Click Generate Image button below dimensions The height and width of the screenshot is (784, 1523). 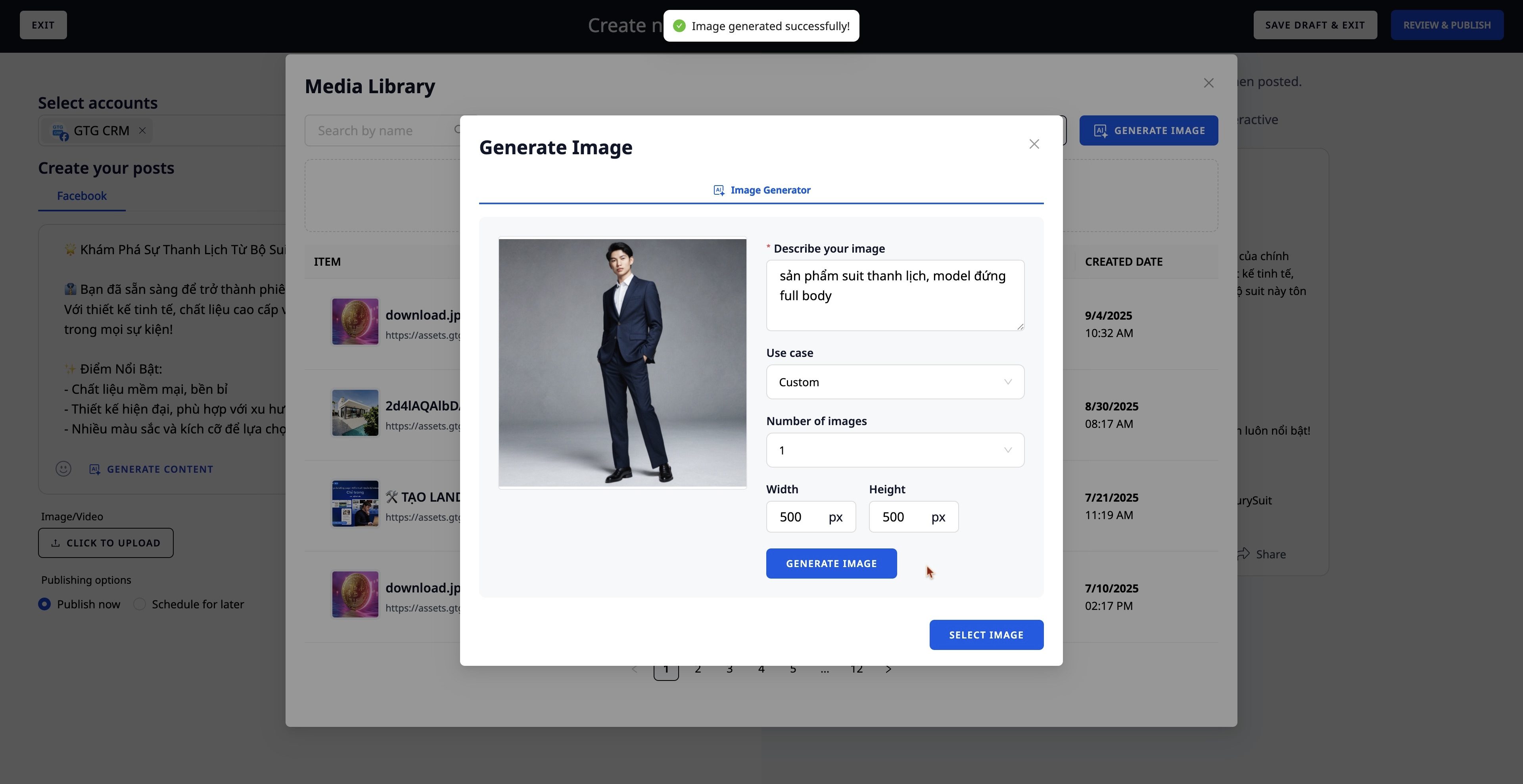831,564
